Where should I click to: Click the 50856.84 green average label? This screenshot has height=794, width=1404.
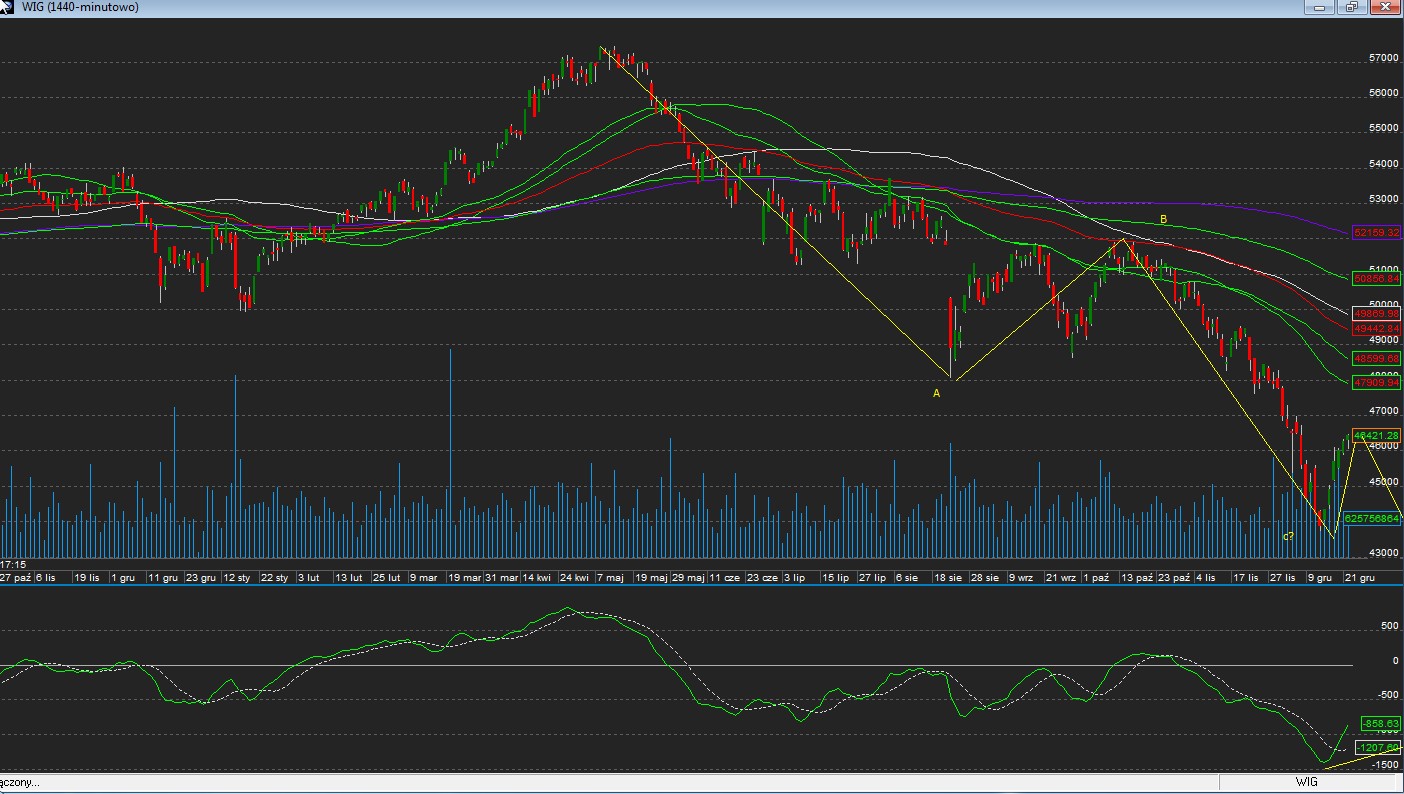pos(1376,279)
